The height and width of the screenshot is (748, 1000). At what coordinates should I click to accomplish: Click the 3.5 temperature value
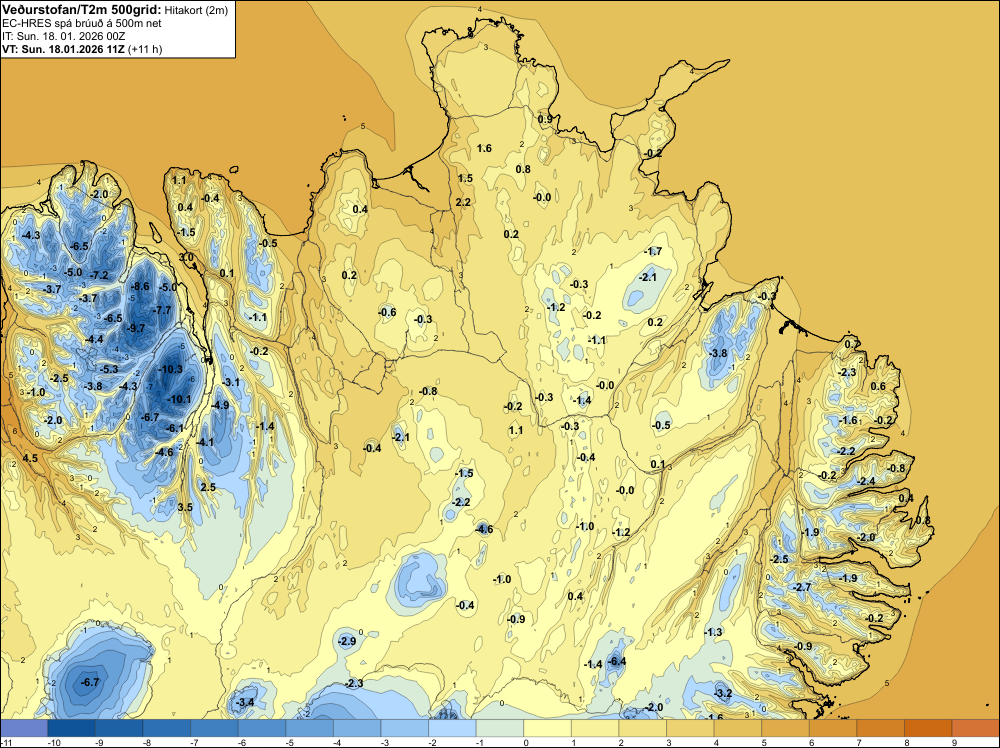pos(185,507)
